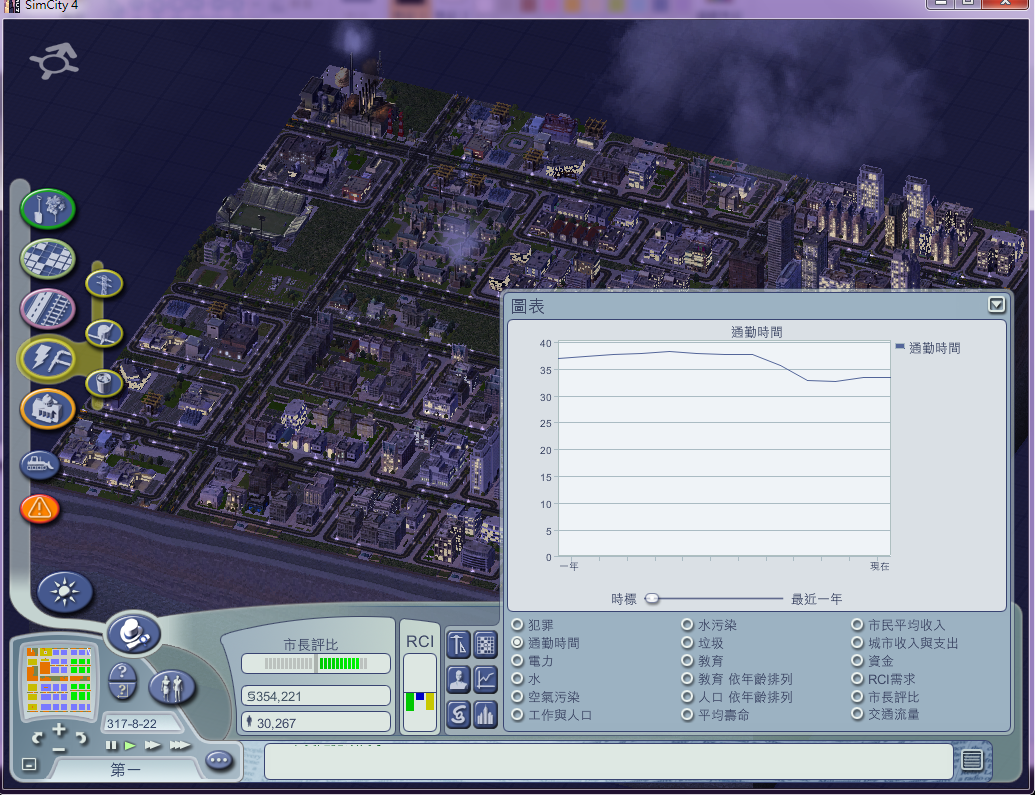
Task: Select the 人口 依年齡排列 radio button
Action: [687, 696]
